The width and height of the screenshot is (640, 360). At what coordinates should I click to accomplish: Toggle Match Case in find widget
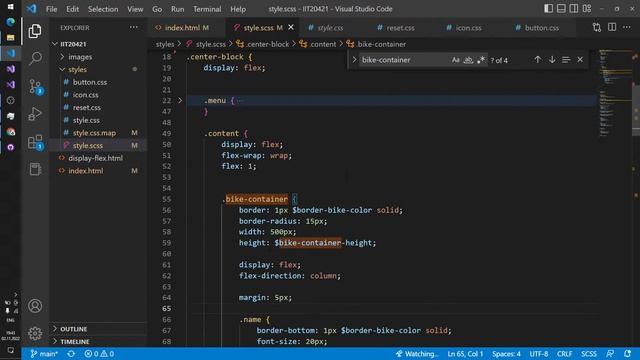pos(456,60)
